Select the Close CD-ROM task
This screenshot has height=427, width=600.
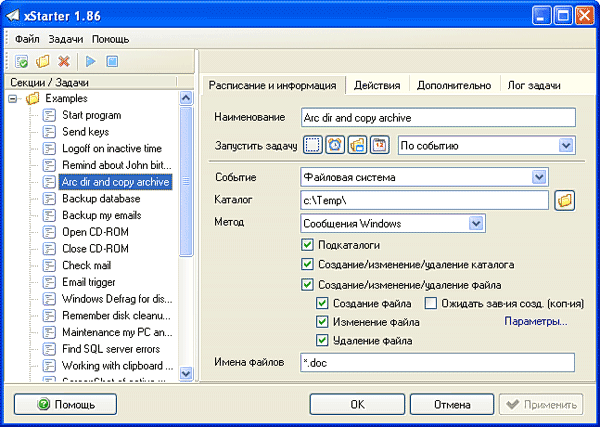95,249
